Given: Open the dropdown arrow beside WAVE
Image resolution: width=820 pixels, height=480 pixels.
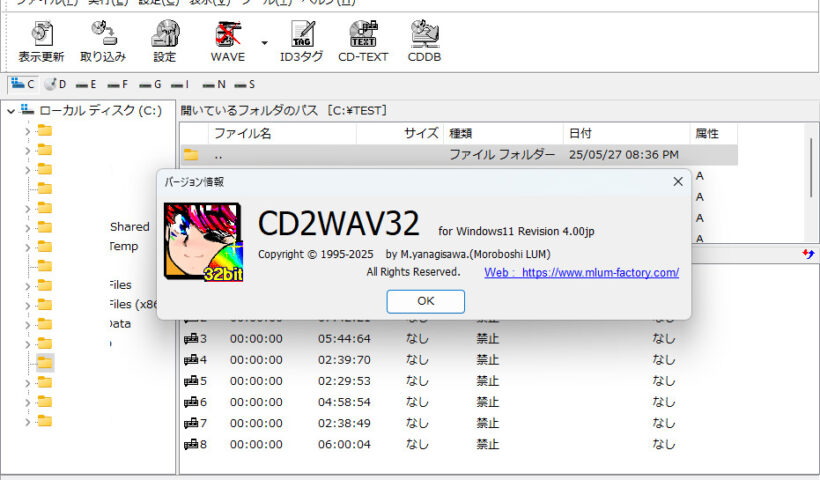Looking at the screenshot, I should tap(265, 43).
